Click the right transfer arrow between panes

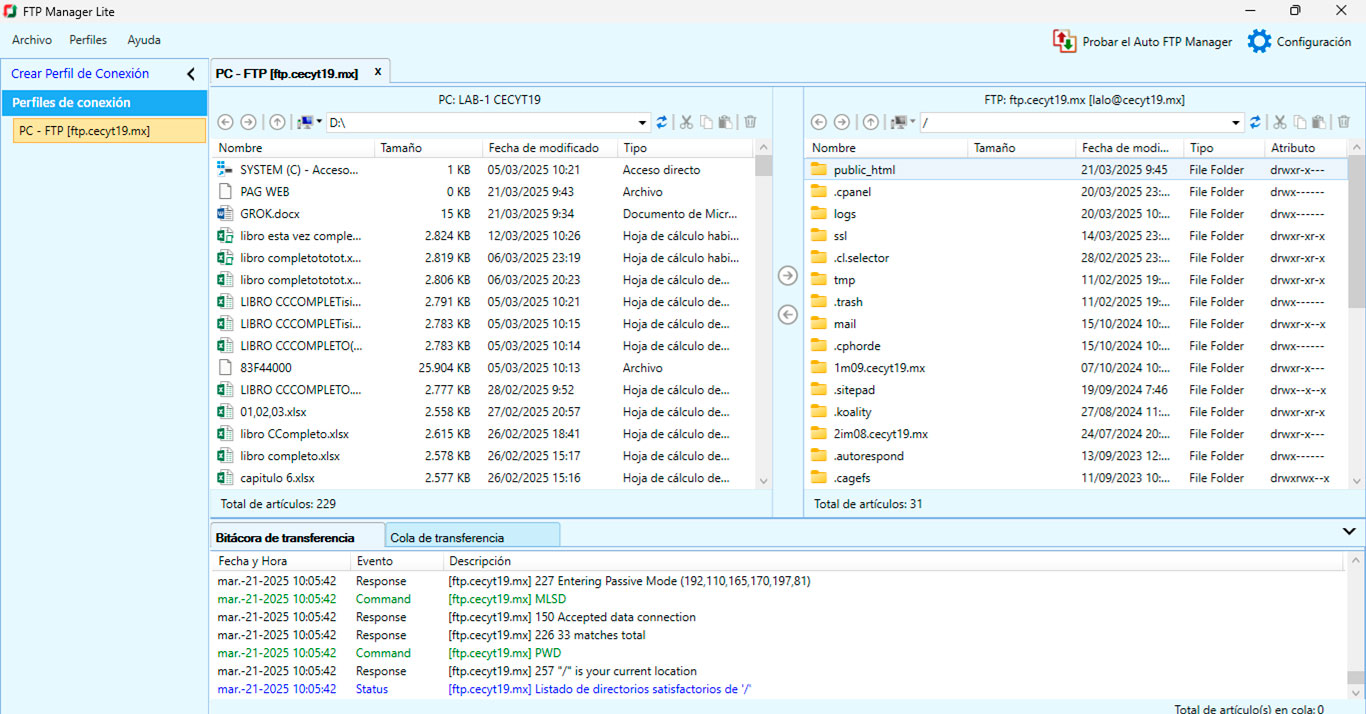pos(788,276)
